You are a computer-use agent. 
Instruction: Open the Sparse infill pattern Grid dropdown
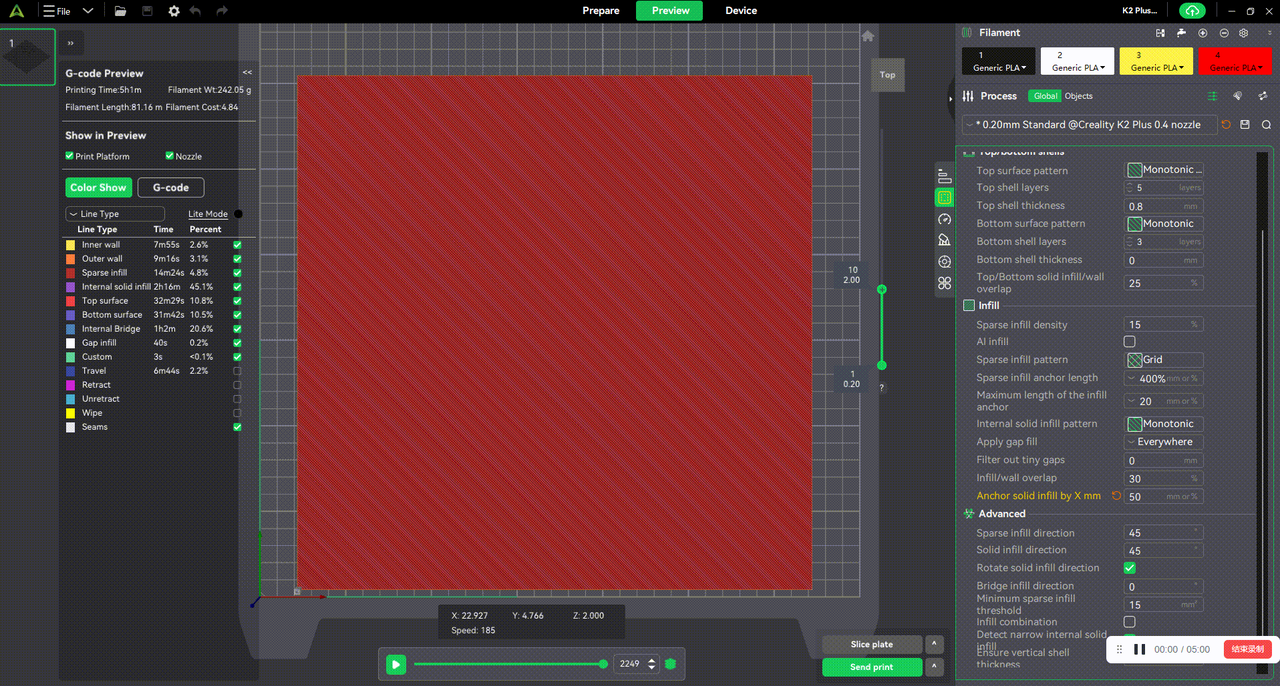1164,360
